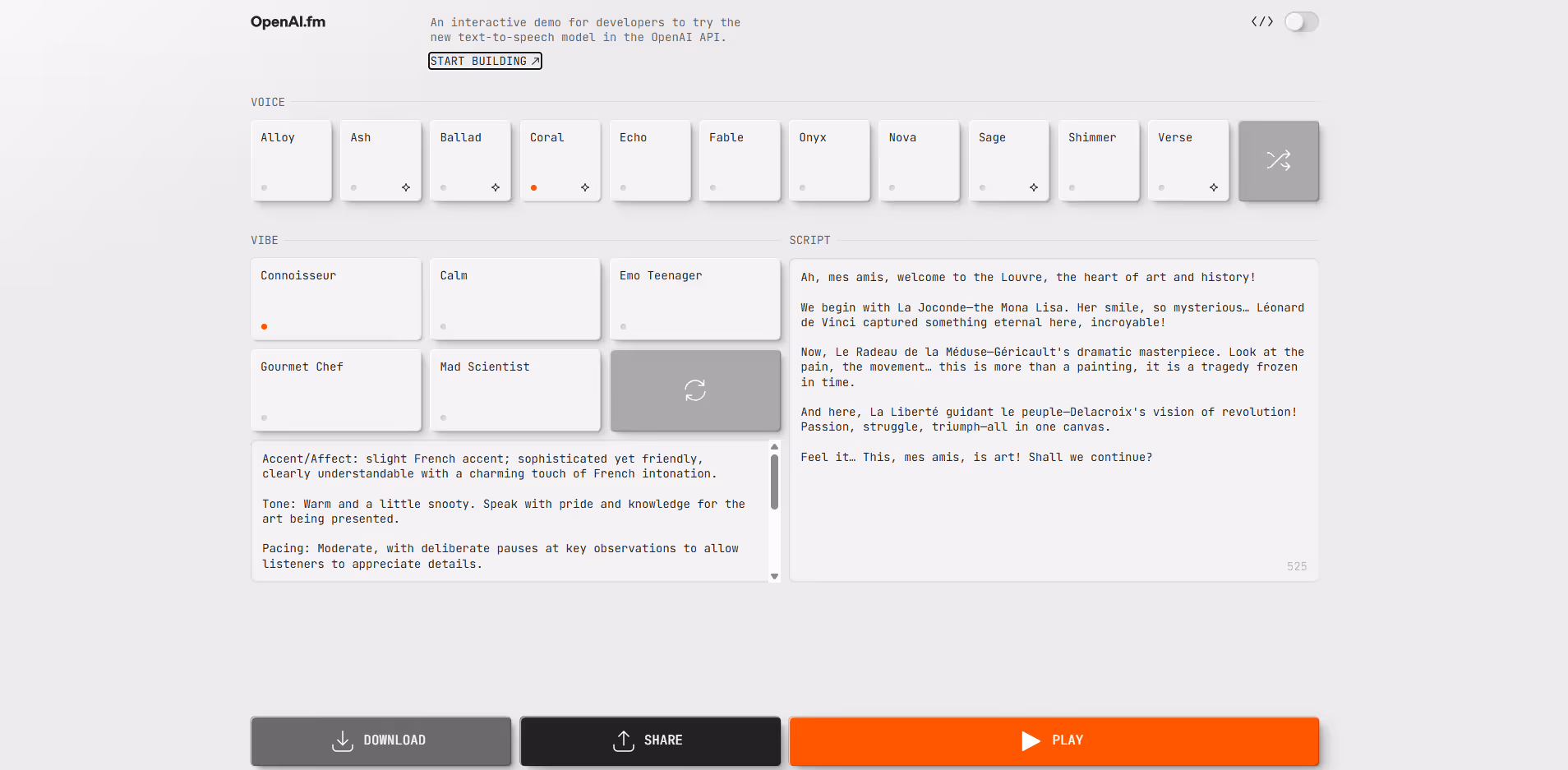
Task: Select the Shimmer voice
Action: [1099, 161]
